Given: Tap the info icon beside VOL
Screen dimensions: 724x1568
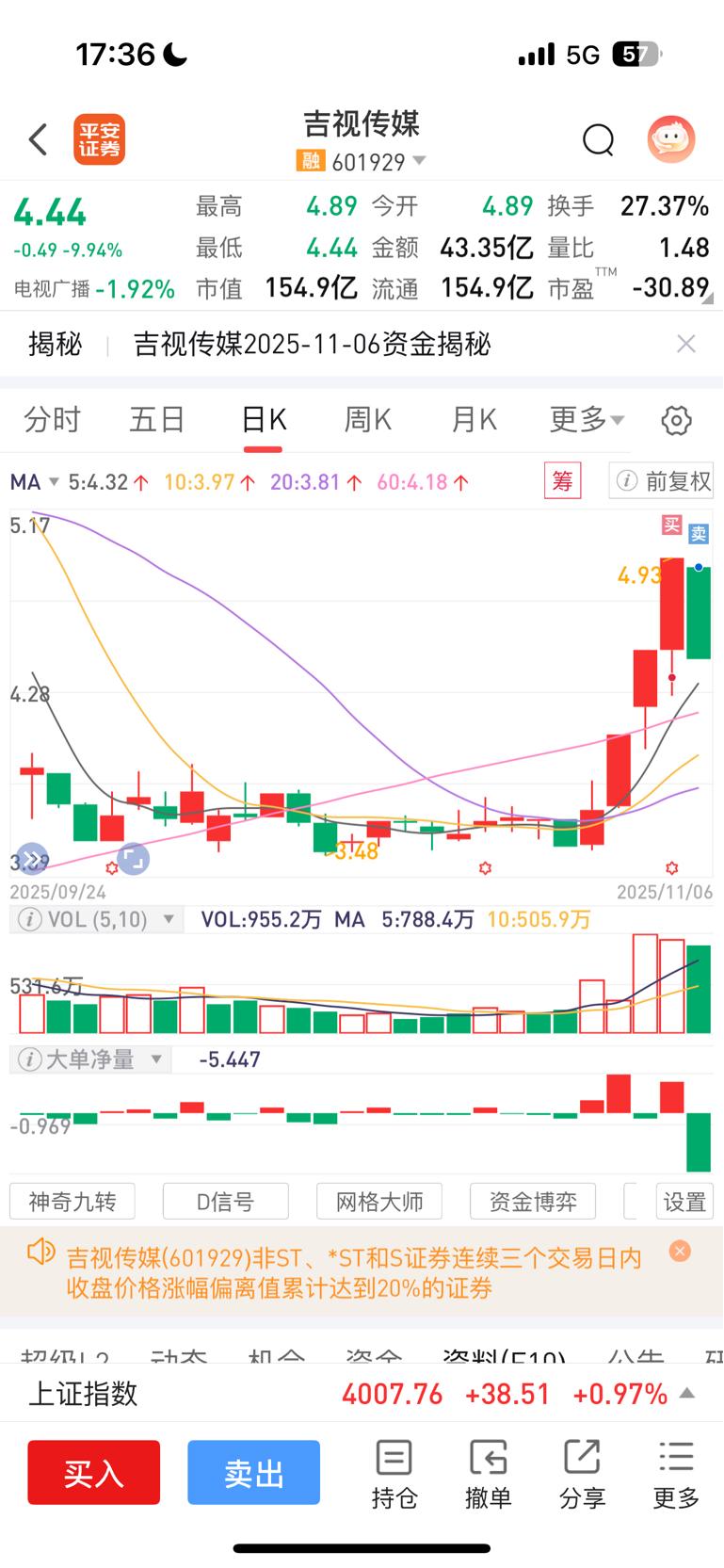Looking at the screenshot, I should [29, 919].
